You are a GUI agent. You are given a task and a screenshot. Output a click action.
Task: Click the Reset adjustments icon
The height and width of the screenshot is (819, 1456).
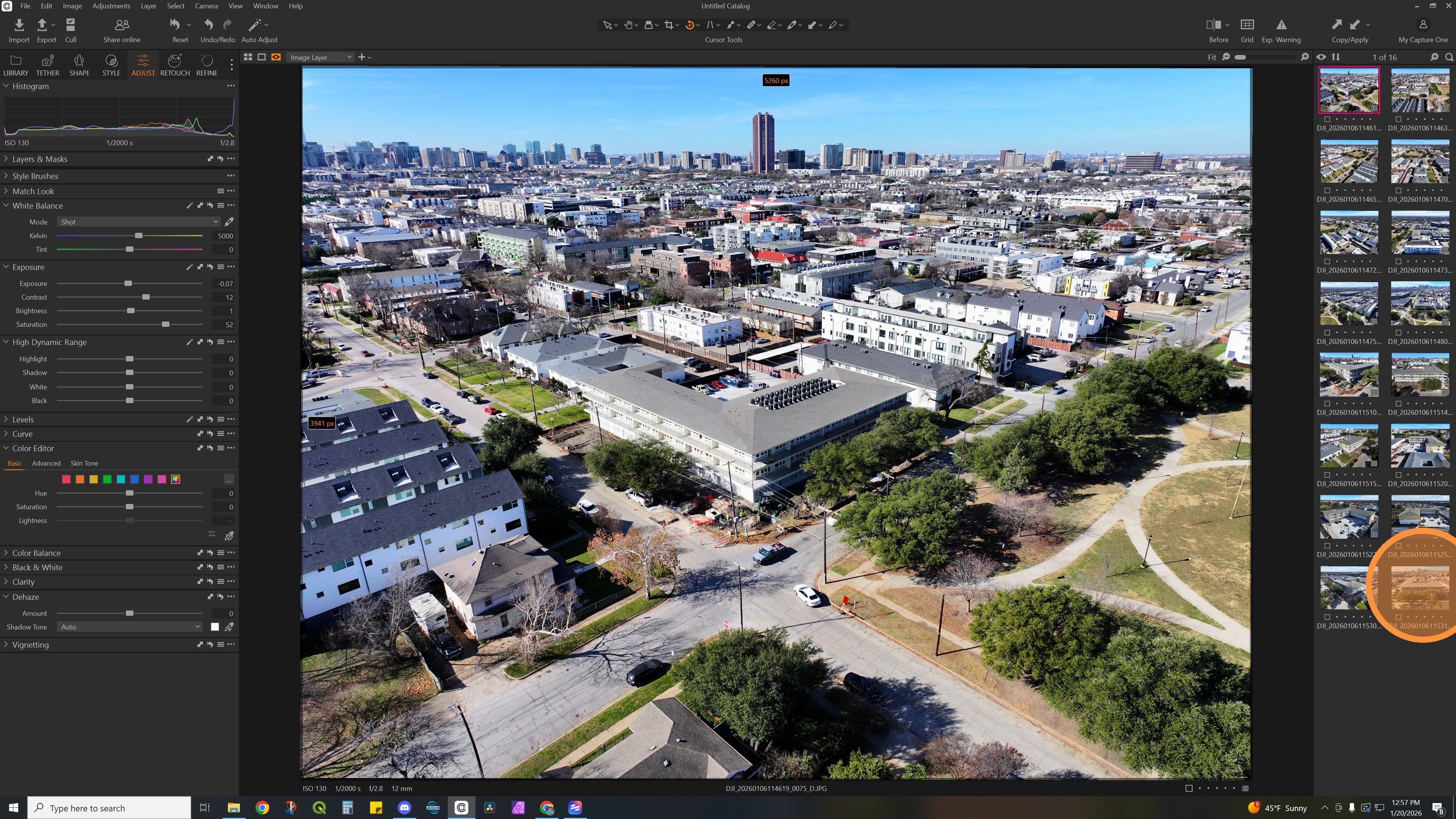175,25
